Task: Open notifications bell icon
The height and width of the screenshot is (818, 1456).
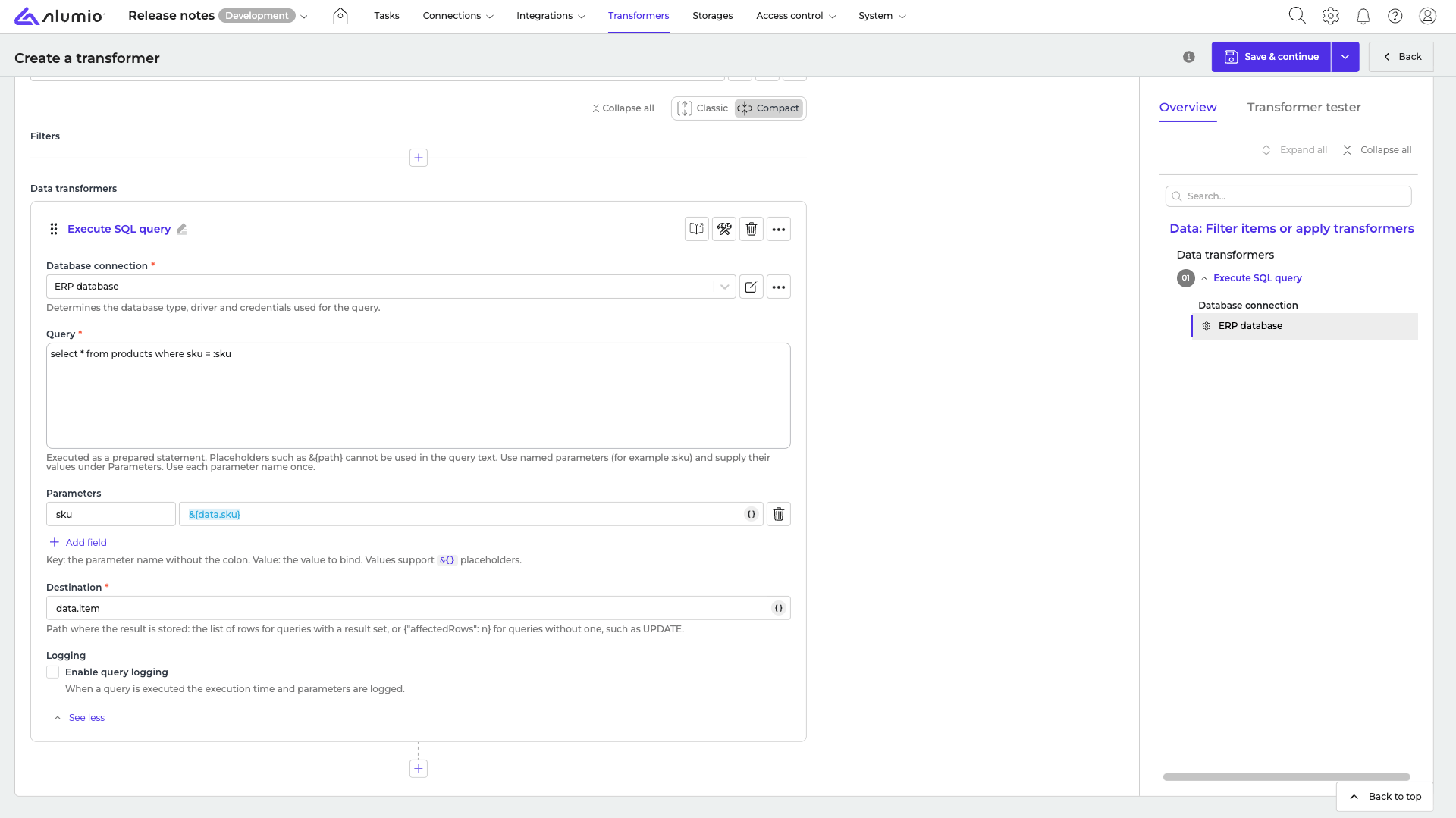Action: tap(1363, 16)
